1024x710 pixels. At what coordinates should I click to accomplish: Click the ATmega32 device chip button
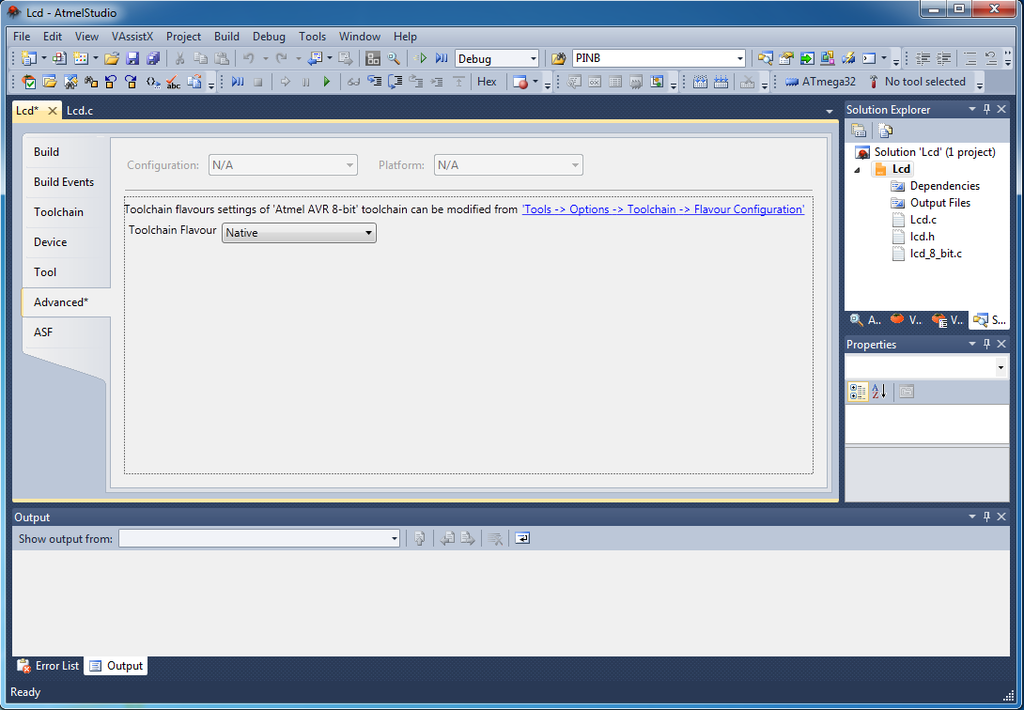tap(820, 82)
